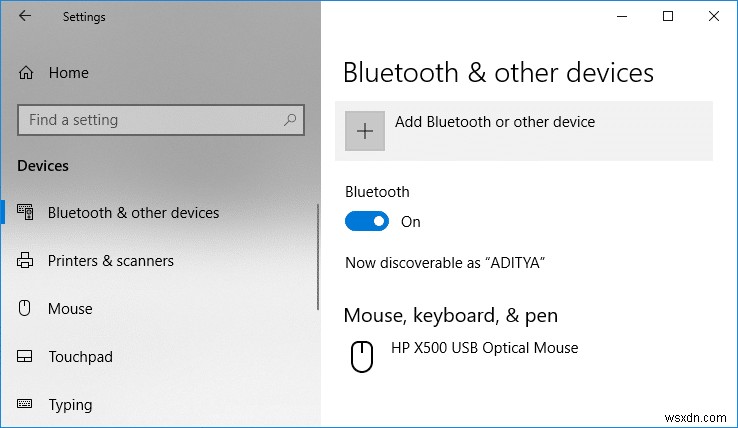
Task: Open Printers & scanners settings page
Action: coord(110,261)
